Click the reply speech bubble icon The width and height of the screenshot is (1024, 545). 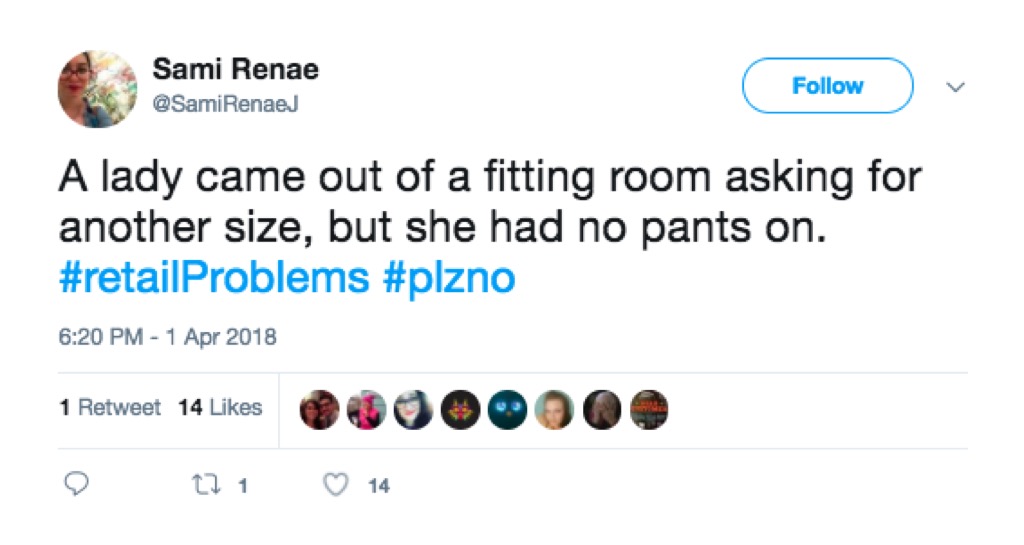click(76, 486)
